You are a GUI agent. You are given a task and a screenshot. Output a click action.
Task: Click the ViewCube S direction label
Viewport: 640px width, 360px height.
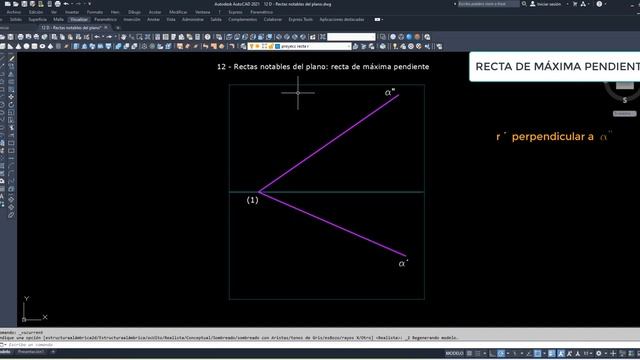[x=624, y=100]
